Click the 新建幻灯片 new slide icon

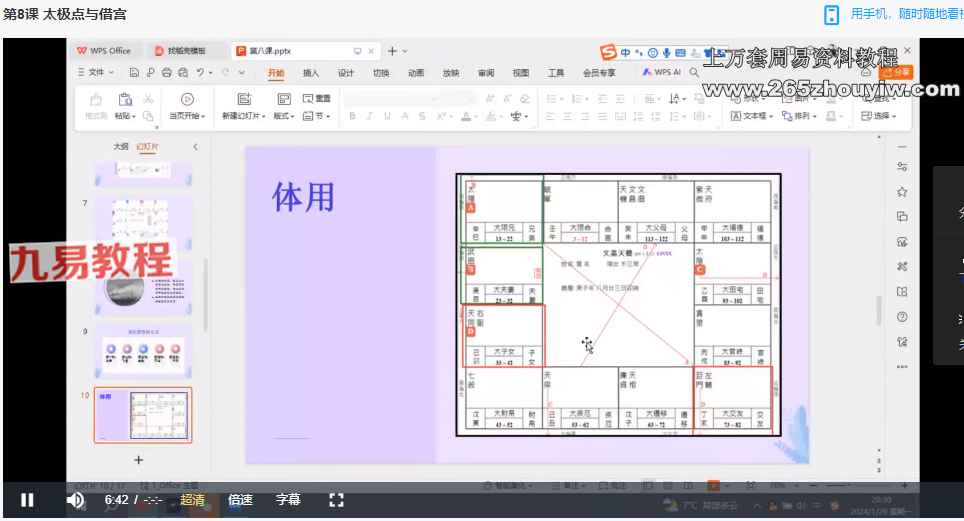point(243,99)
